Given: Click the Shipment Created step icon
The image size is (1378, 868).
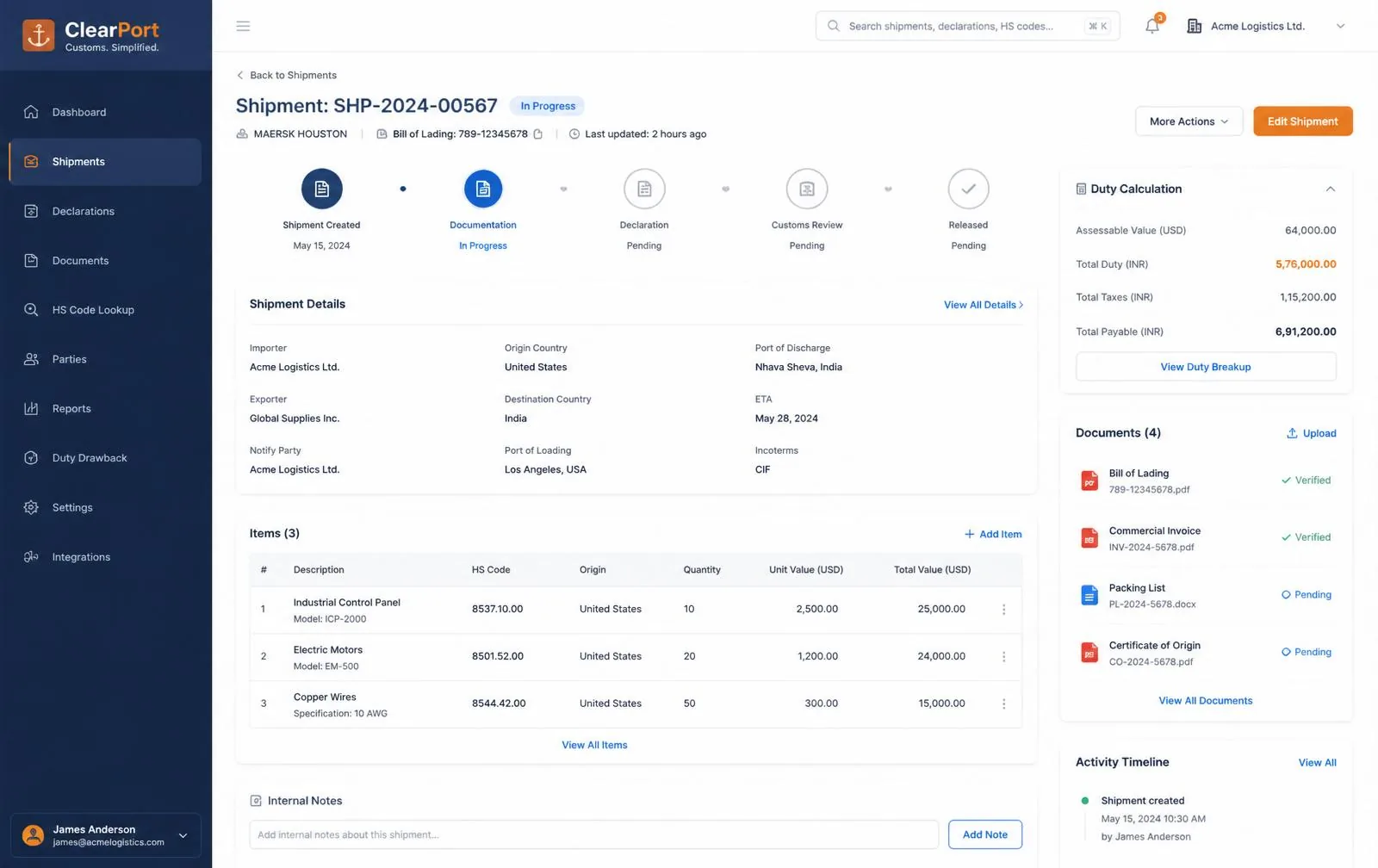Looking at the screenshot, I should point(321,189).
